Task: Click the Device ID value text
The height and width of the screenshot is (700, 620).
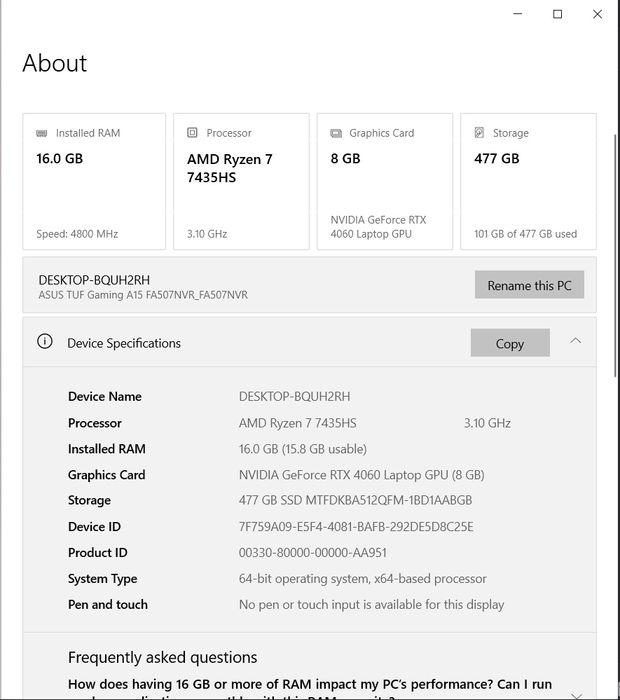Action: click(x=356, y=527)
